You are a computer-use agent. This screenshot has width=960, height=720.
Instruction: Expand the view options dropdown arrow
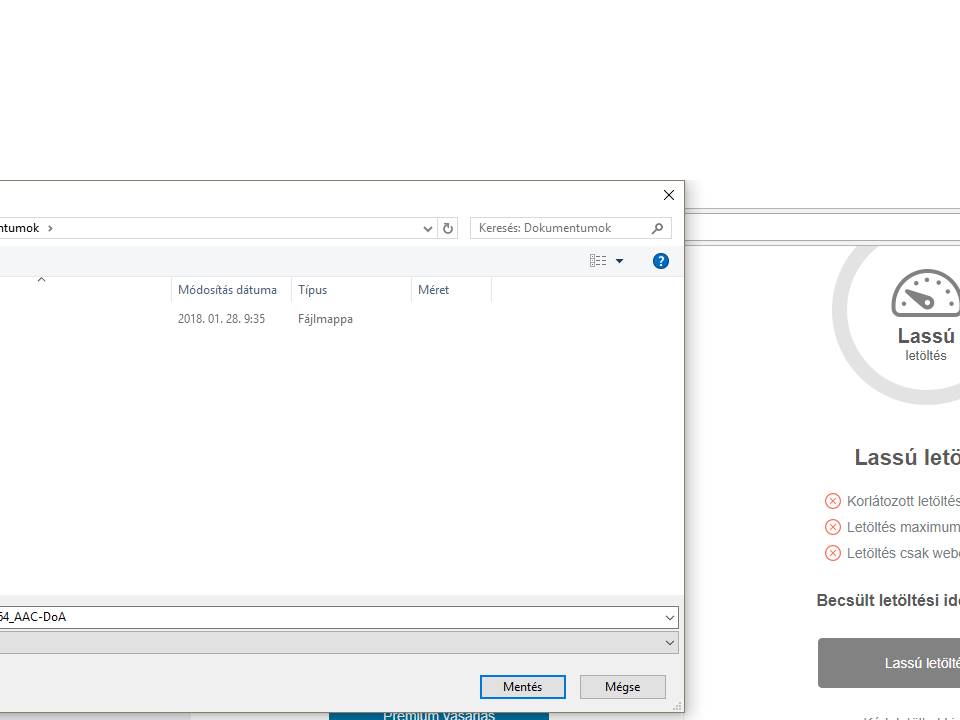619,261
